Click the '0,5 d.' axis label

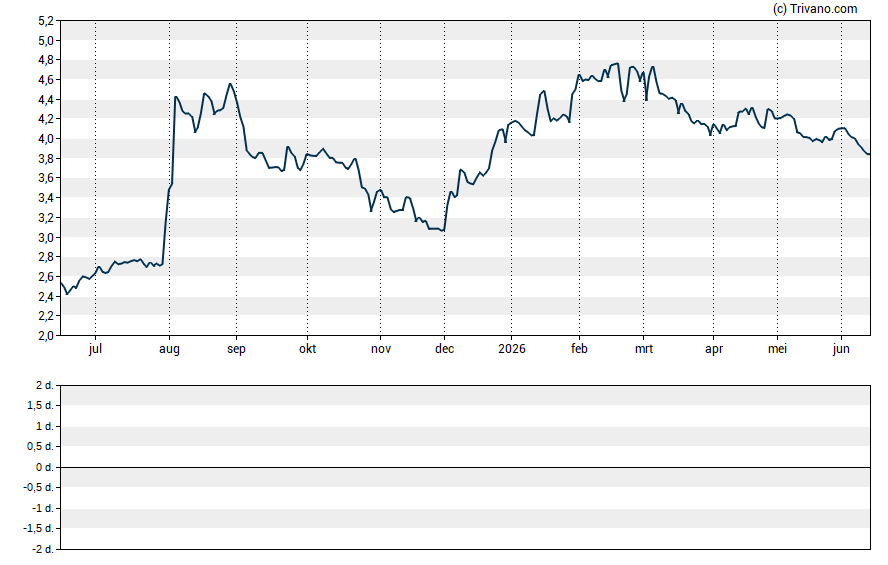pyautogui.click(x=41, y=447)
